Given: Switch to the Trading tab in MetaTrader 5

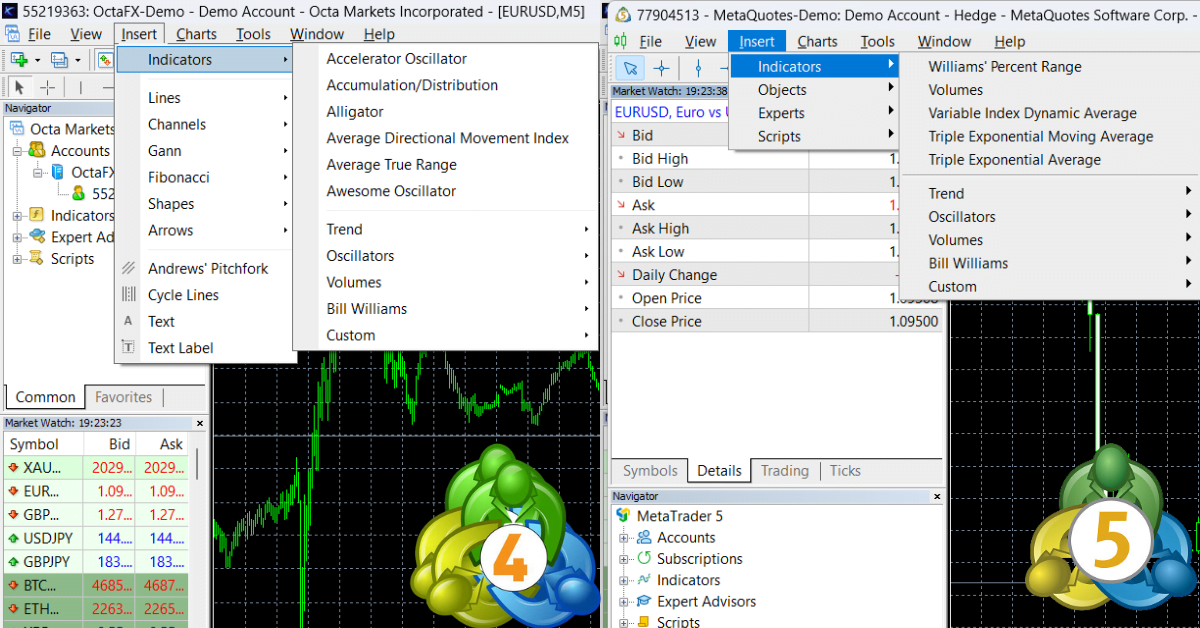Looking at the screenshot, I should tap(784, 471).
